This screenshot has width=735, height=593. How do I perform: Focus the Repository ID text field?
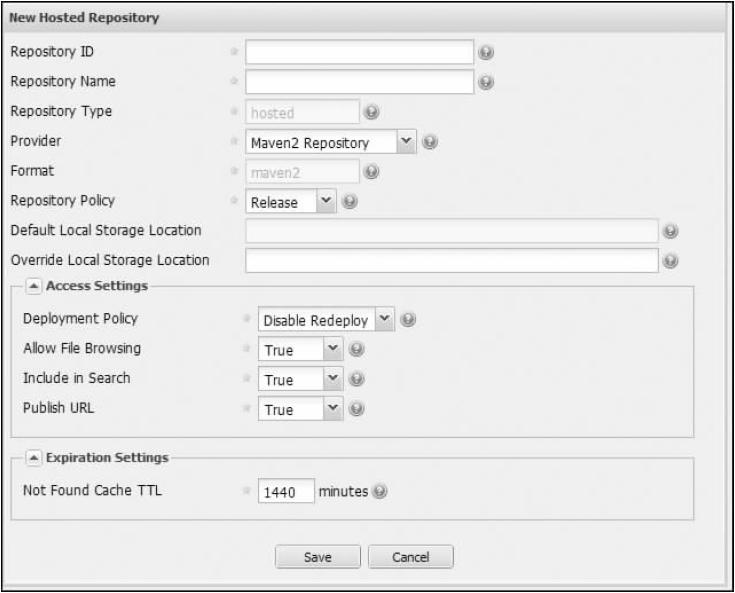pyautogui.click(x=359, y=52)
